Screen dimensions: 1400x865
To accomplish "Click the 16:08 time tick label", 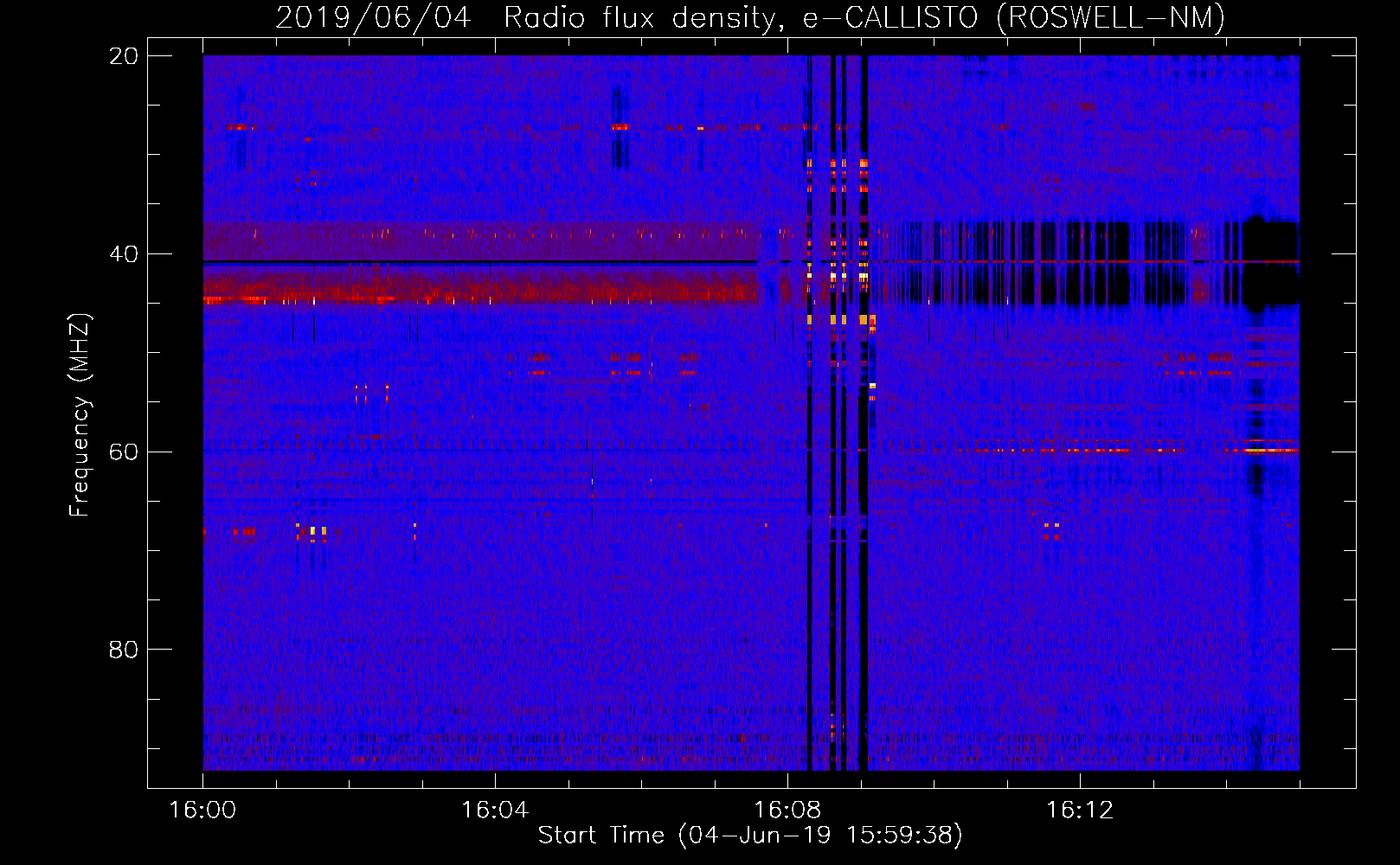I will 787,811.
